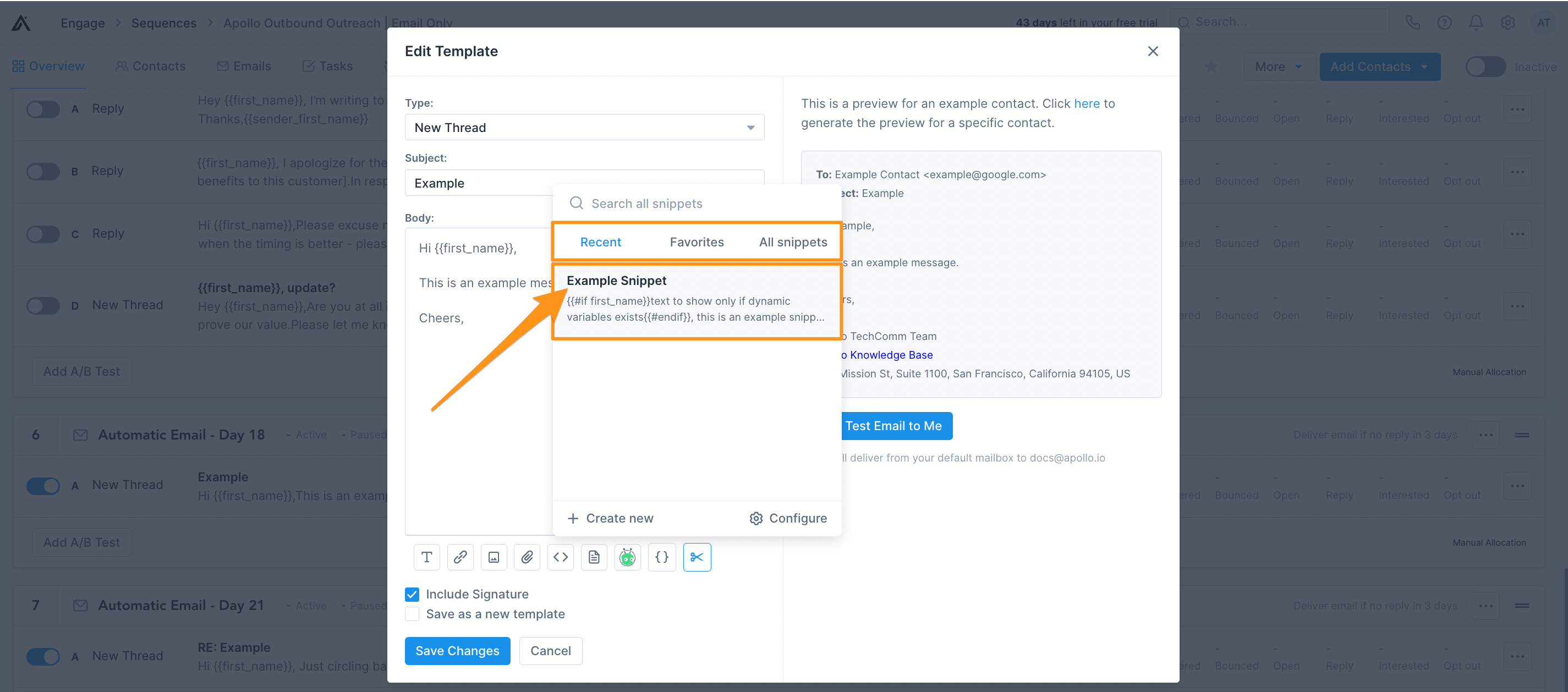
Task: Open the Overview tab
Action: pyautogui.click(x=48, y=65)
